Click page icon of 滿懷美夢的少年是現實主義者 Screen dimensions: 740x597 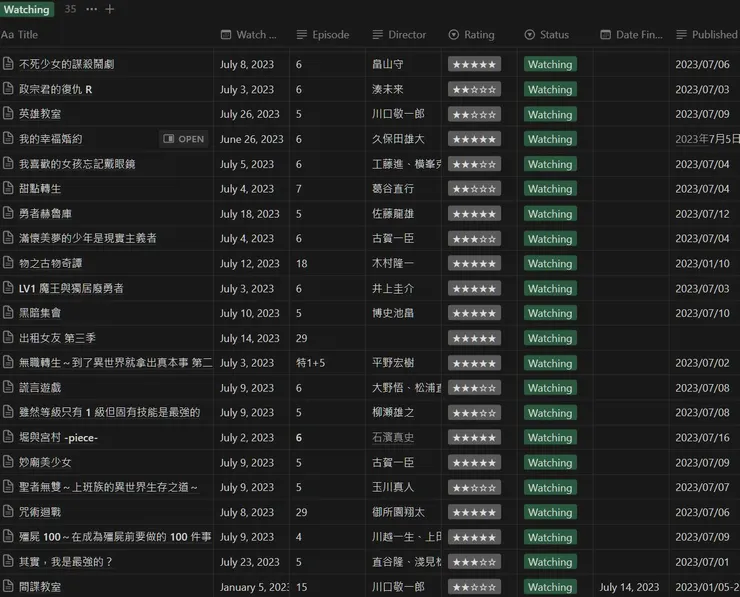[x=8, y=237]
